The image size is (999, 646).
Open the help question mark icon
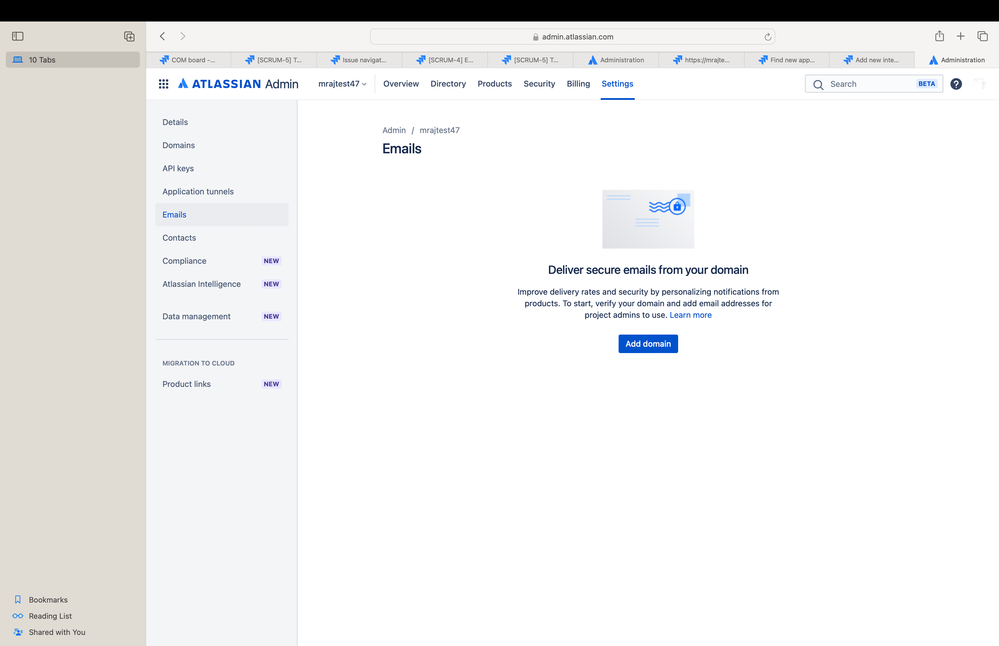956,83
